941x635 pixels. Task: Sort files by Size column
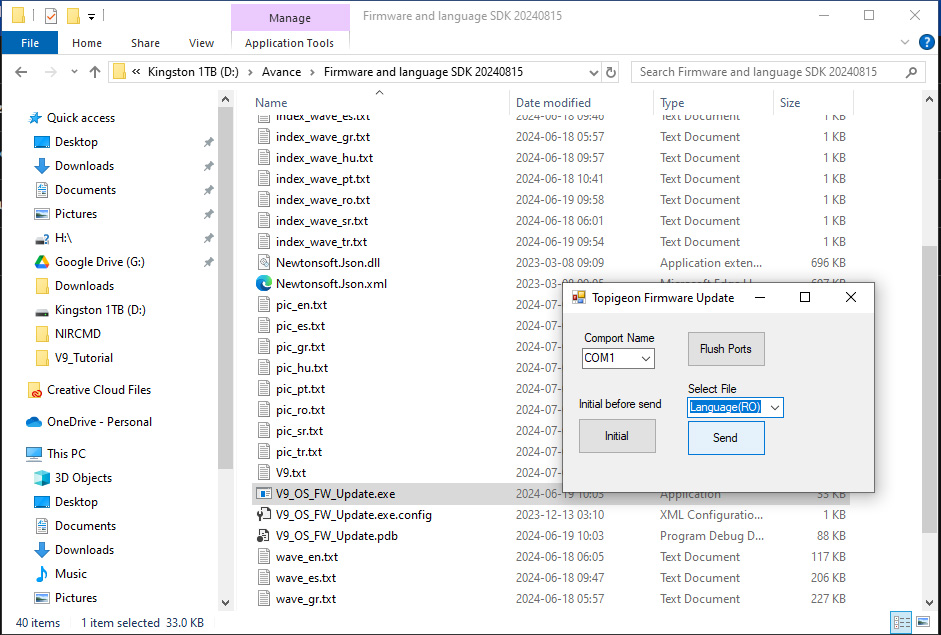[x=790, y=103]
